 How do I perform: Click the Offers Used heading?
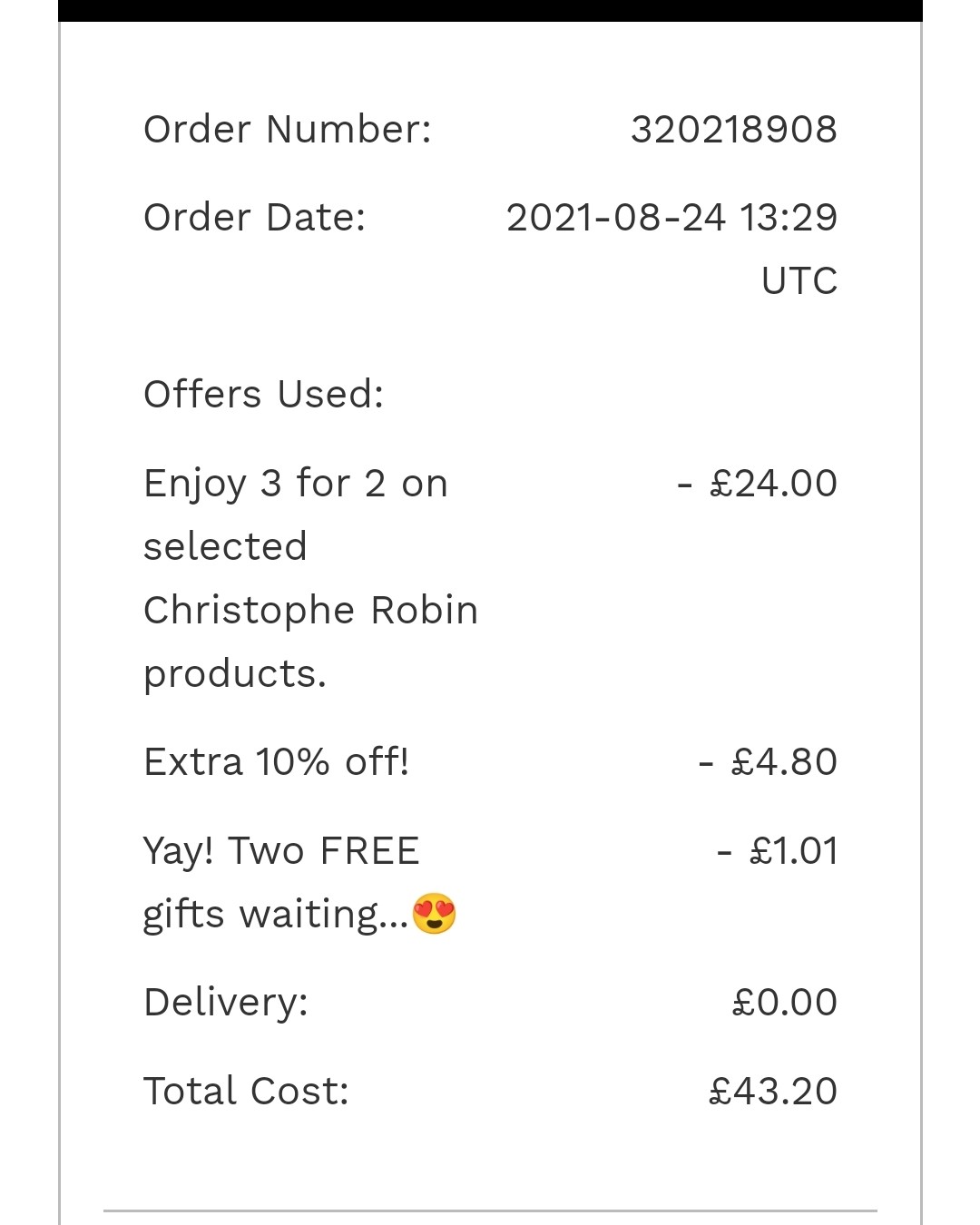tap(263, 395)
